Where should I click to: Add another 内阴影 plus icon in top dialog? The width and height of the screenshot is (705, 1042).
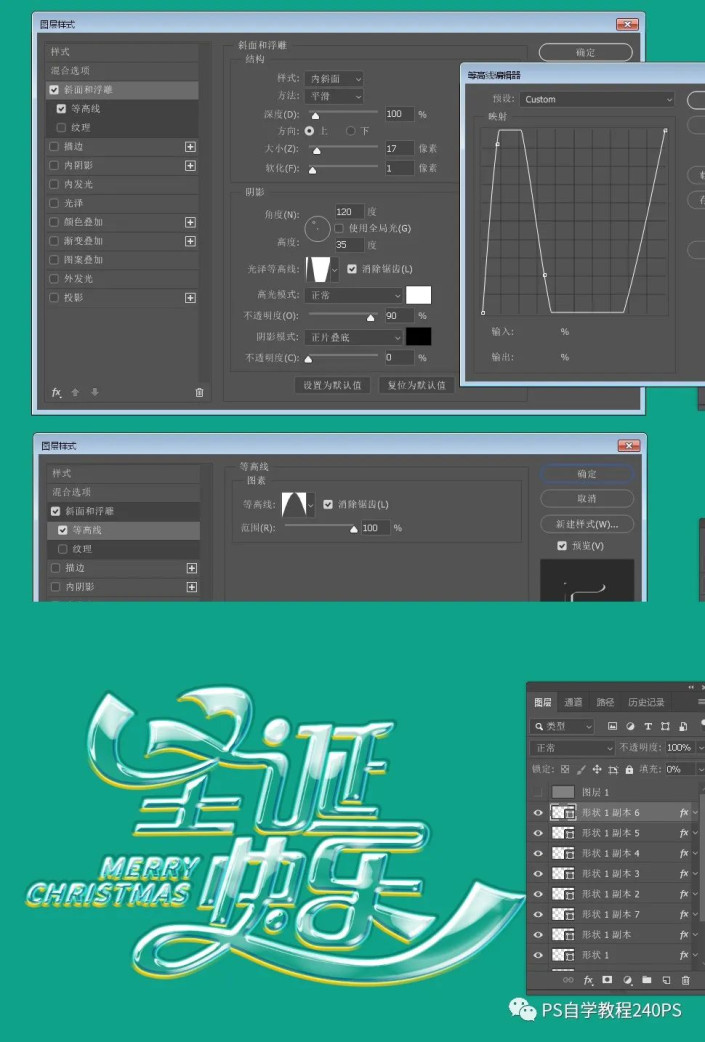pyautogui.click(x=190, y=165)
